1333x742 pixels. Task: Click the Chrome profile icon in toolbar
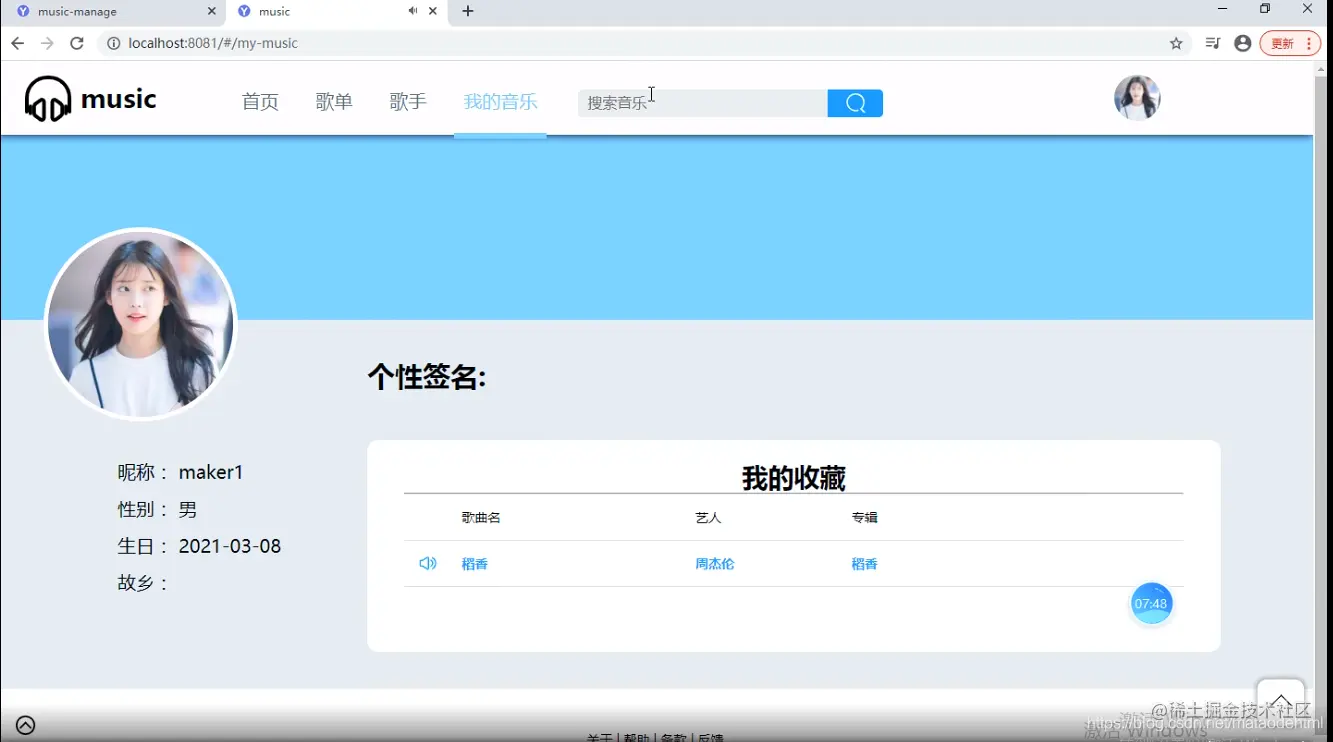point(1242,43)
